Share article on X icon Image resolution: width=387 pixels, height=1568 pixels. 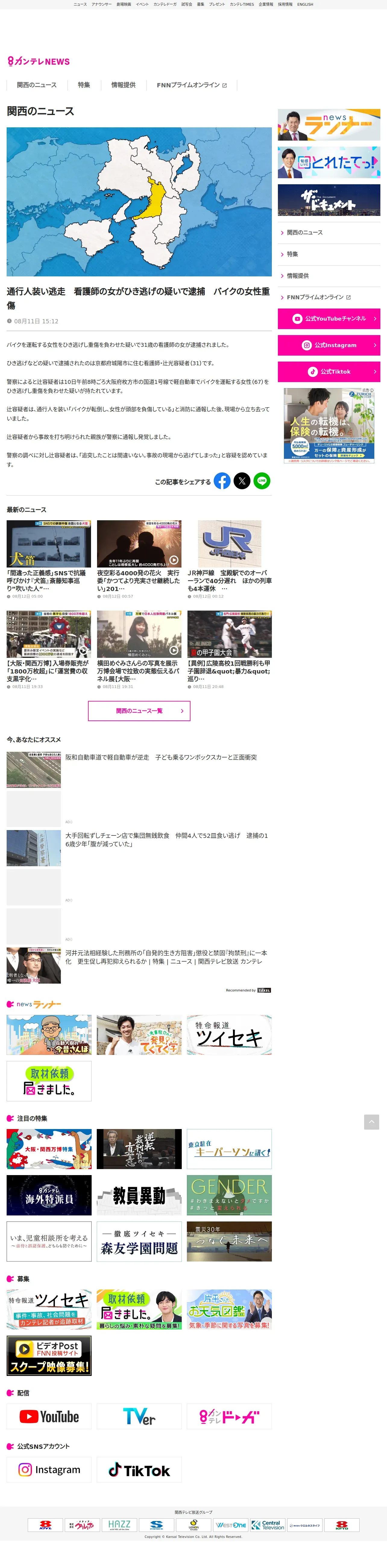pos(242,481)
